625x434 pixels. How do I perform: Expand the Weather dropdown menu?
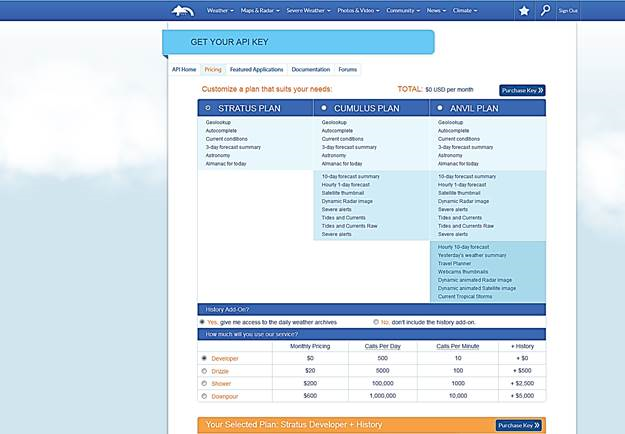click(x=220, y=11)
